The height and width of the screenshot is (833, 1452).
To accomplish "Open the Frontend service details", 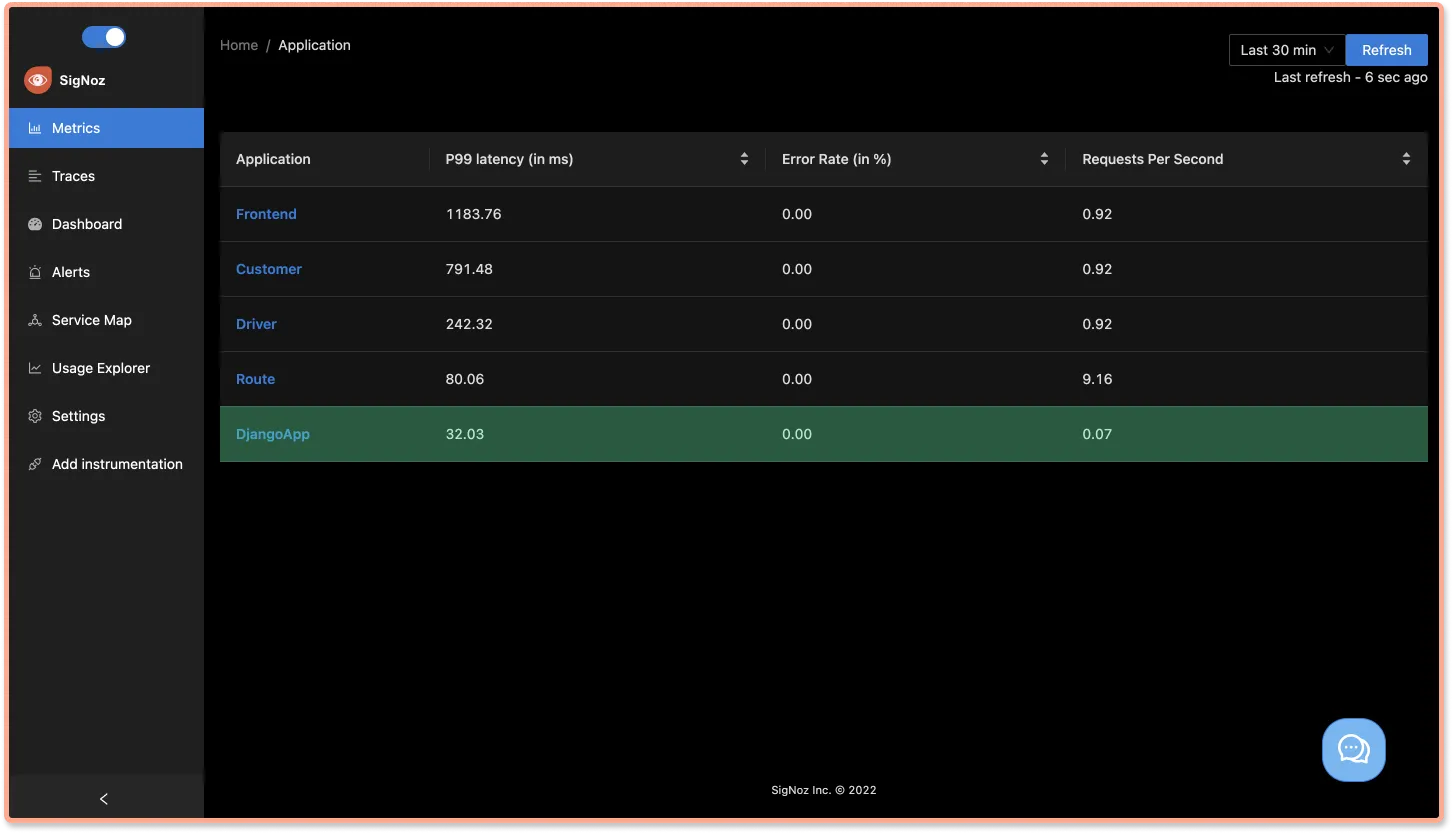I will (x=266, y=213).
